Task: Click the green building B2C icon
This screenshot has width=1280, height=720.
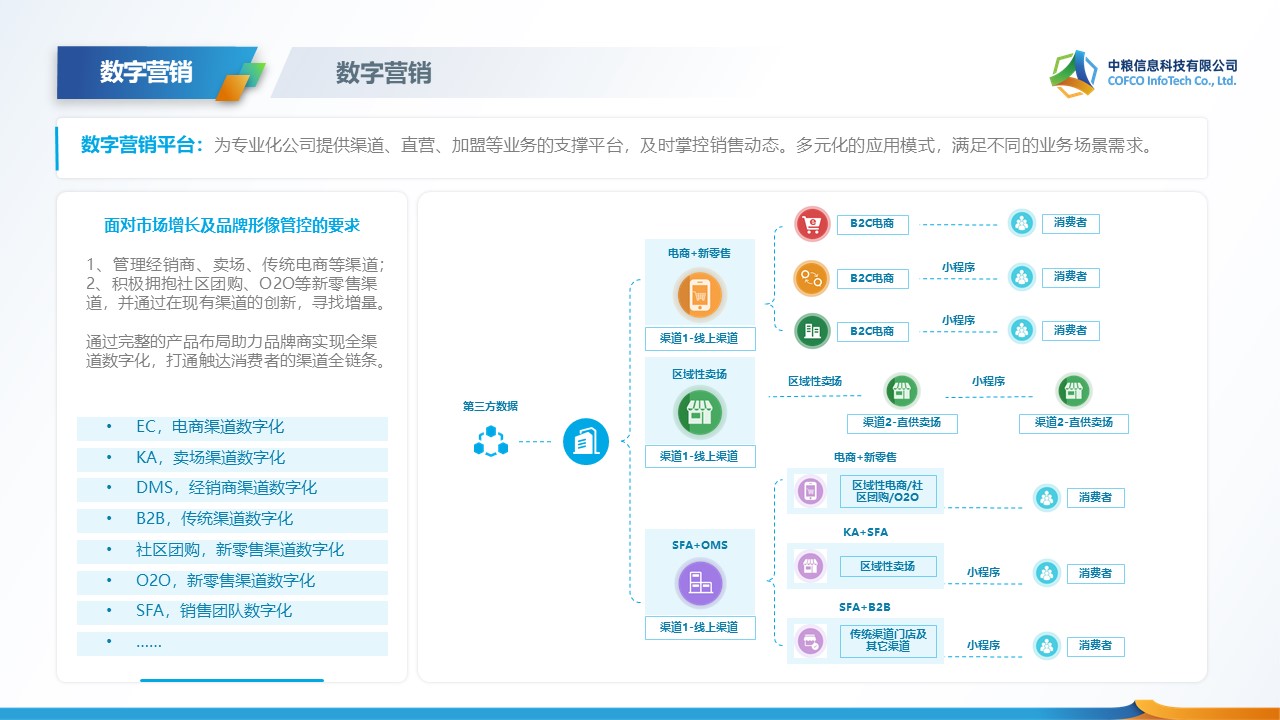Action: point(812,330)
